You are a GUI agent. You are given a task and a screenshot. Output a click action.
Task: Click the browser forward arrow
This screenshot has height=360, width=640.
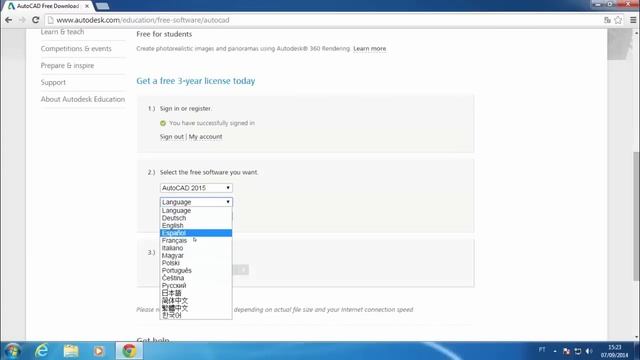(22, 20)
